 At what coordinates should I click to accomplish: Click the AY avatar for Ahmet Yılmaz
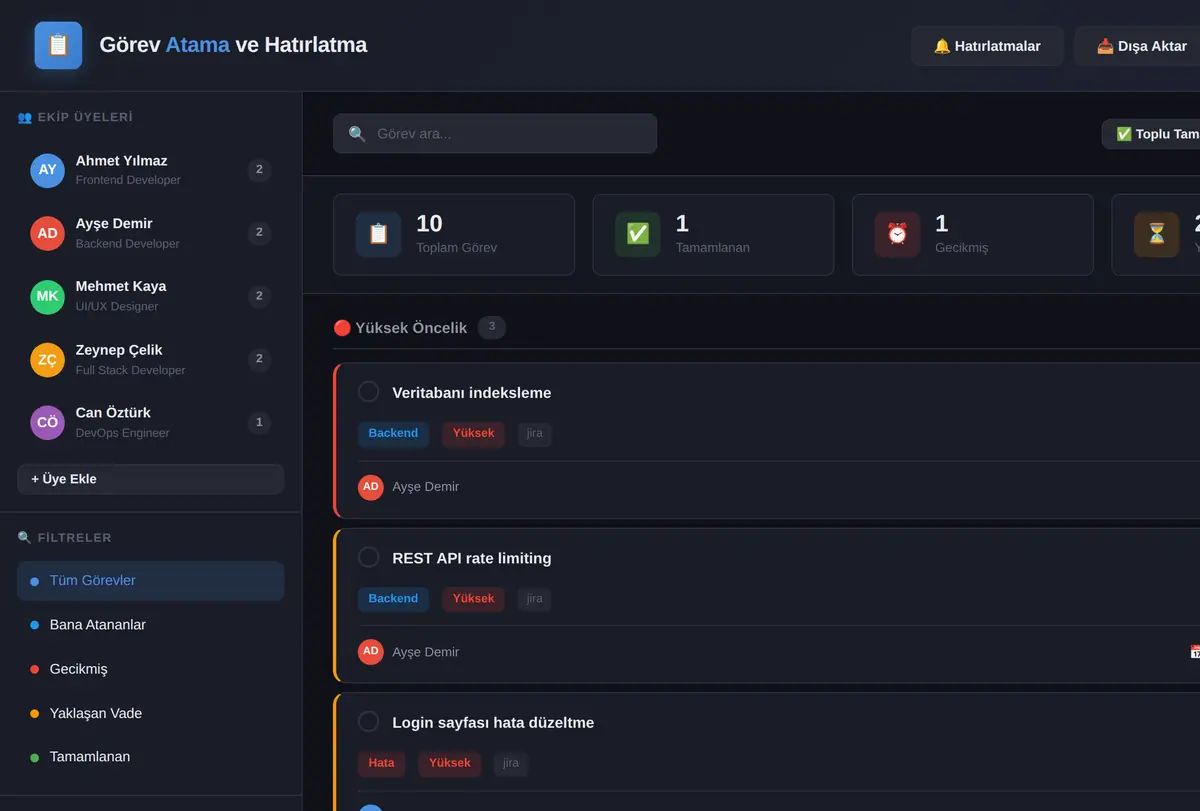pos(47,170)
